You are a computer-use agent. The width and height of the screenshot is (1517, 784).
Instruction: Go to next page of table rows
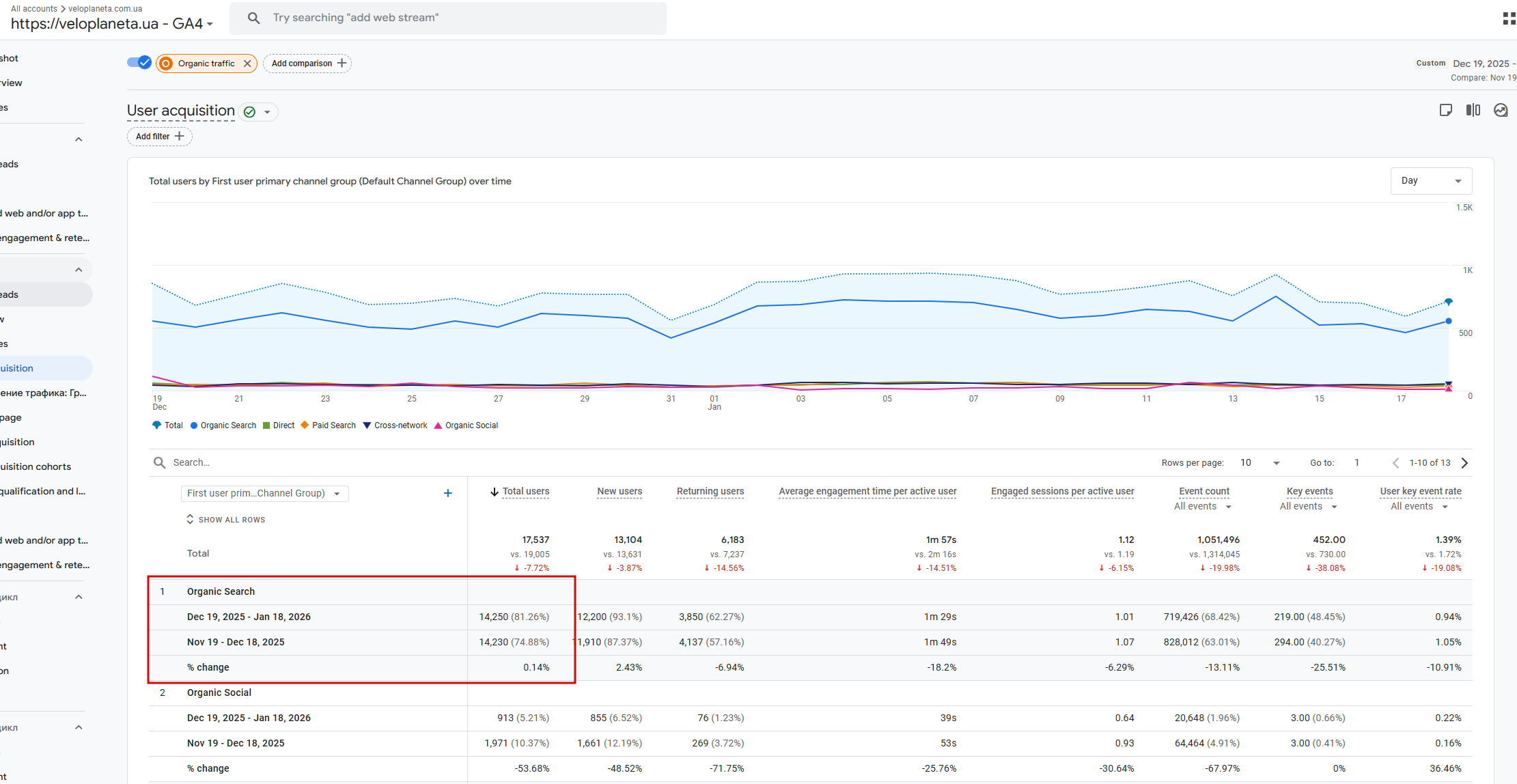point(1464,463)
